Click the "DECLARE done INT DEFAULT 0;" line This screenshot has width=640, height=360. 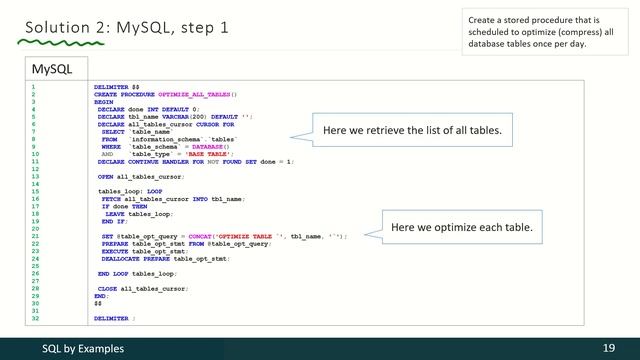149,109
